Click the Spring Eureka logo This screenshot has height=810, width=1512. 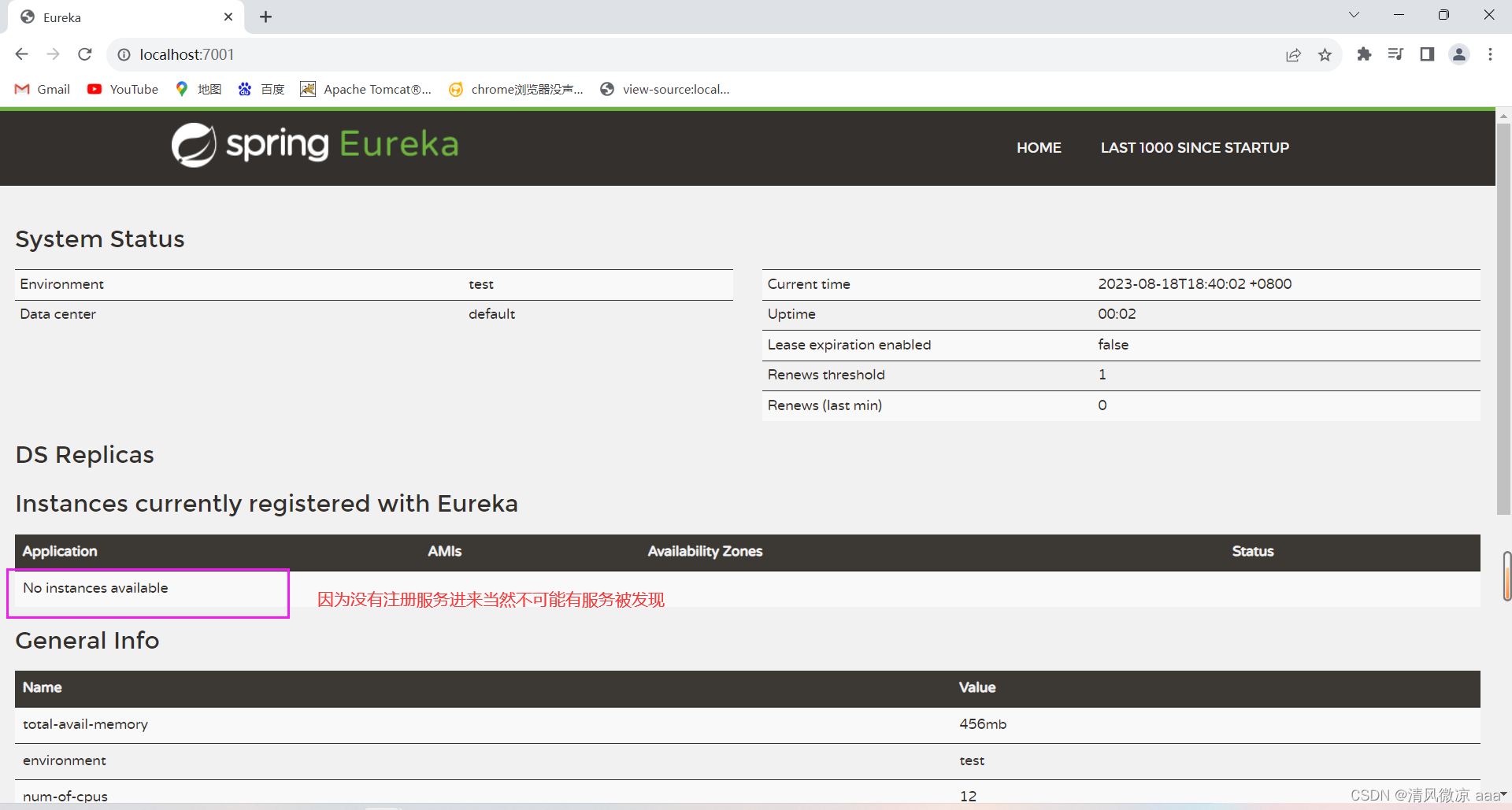(315, 145)
